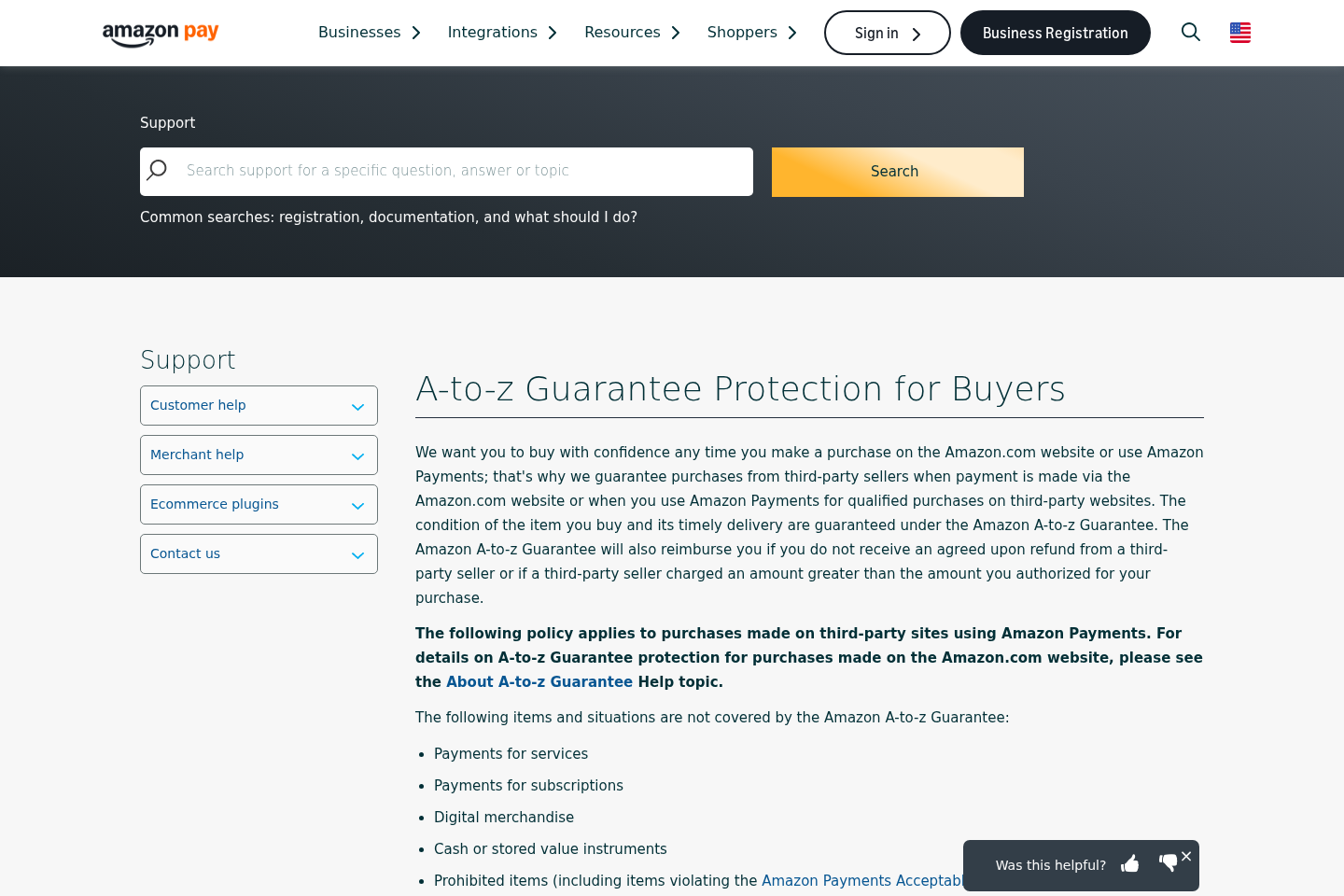Click the magnifier icon in support search box
The height and width of the screenshot is (896, 1344).
(x=157, y=170)
